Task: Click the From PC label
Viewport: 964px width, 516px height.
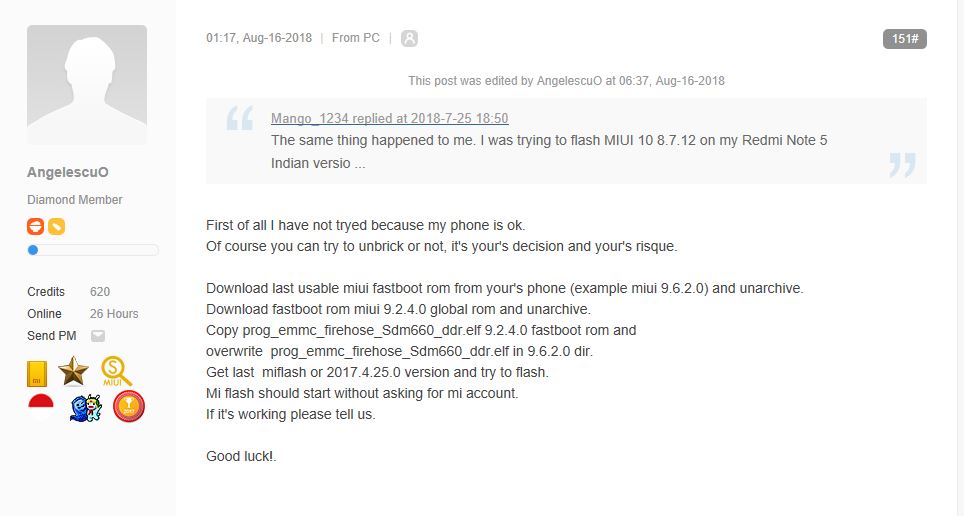Action: tap(355, 38)
